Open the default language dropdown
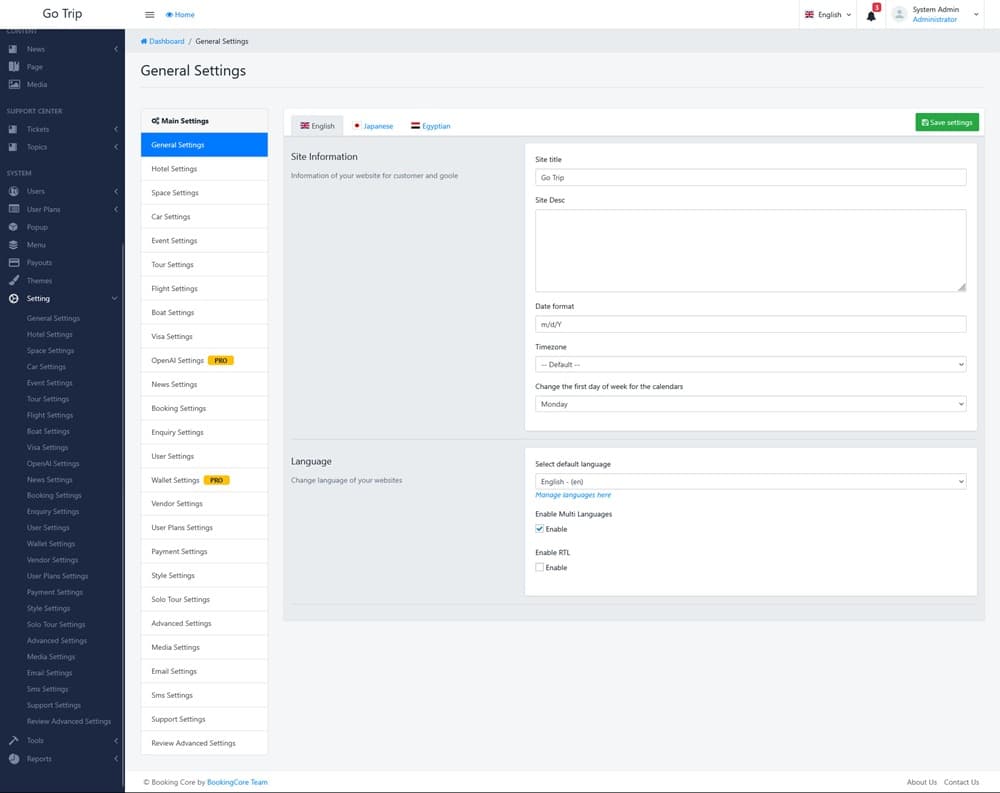Screen dimensions: 1000x793 [x=750, y=481]
